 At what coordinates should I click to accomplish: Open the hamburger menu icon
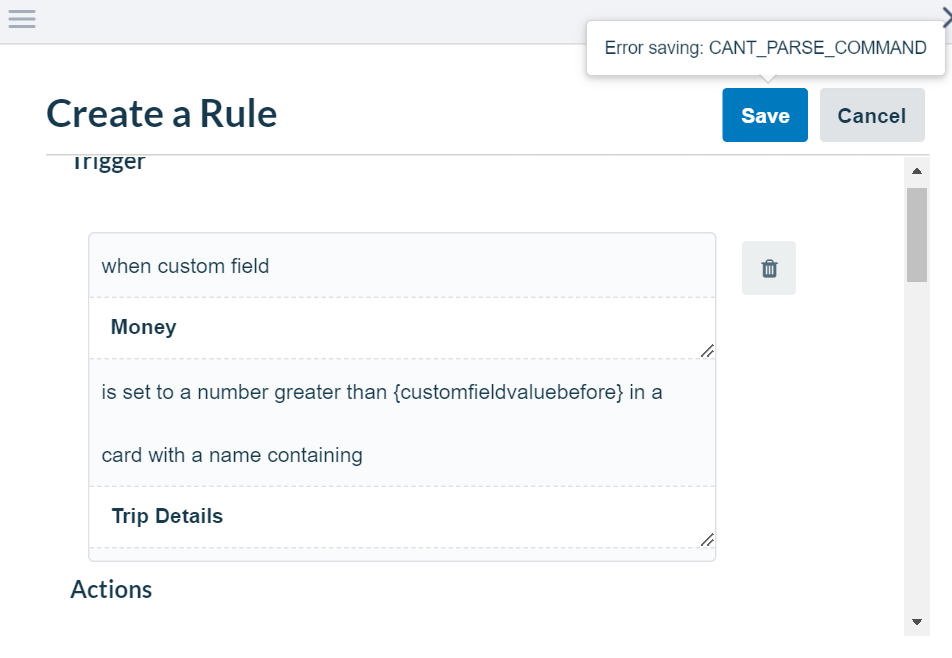(x=22, y=19)
